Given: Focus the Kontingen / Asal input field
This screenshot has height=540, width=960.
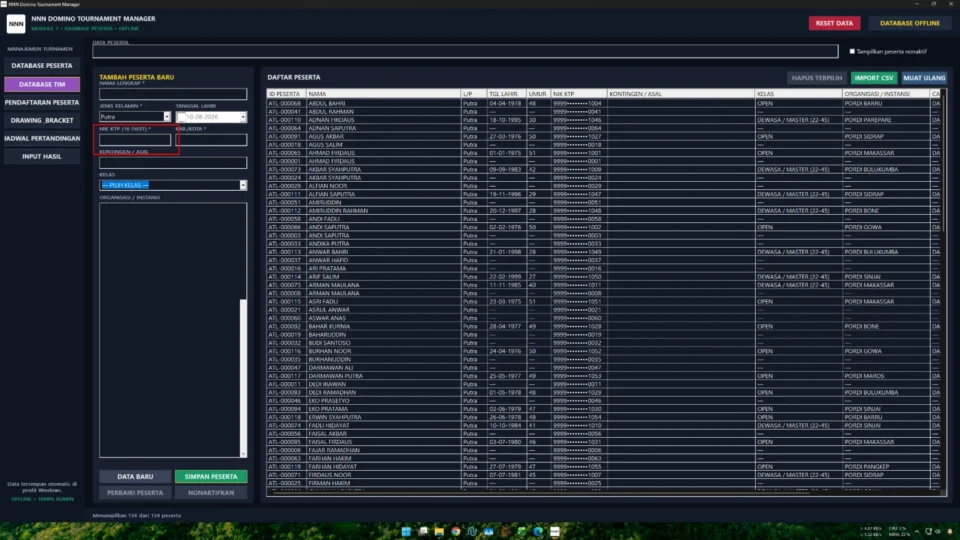Looking at the screenshot, I should [x=173, y=163].
